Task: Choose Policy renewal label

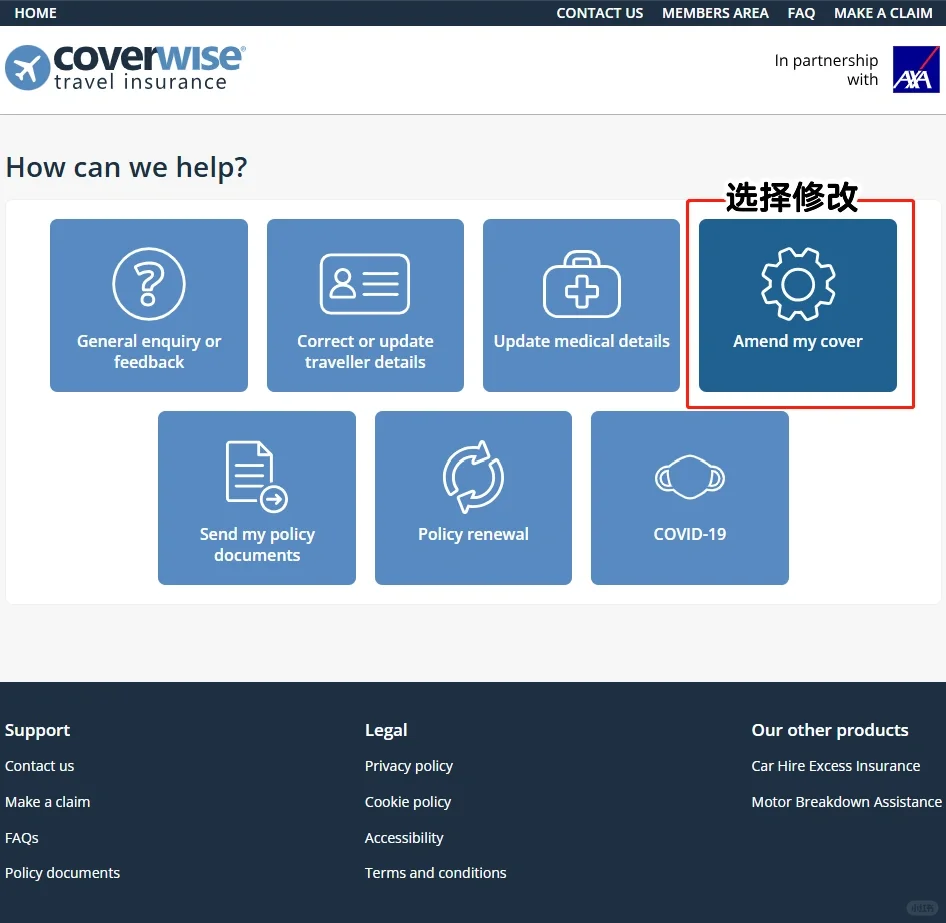Action: coord(473,534)
